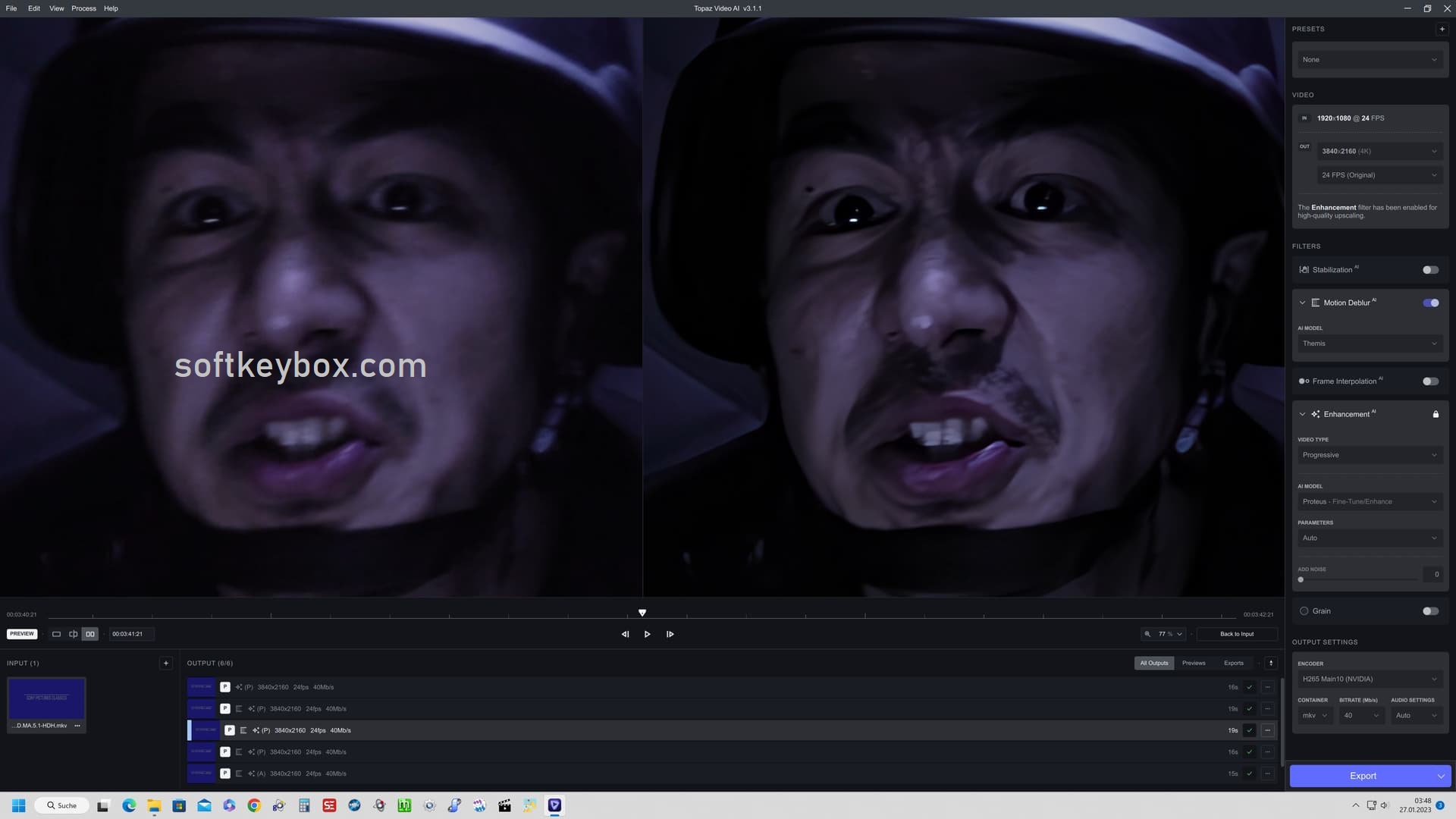The image size is (1456, 819).
Task: Click Back to Input
Action: [x=1236, y=634]
